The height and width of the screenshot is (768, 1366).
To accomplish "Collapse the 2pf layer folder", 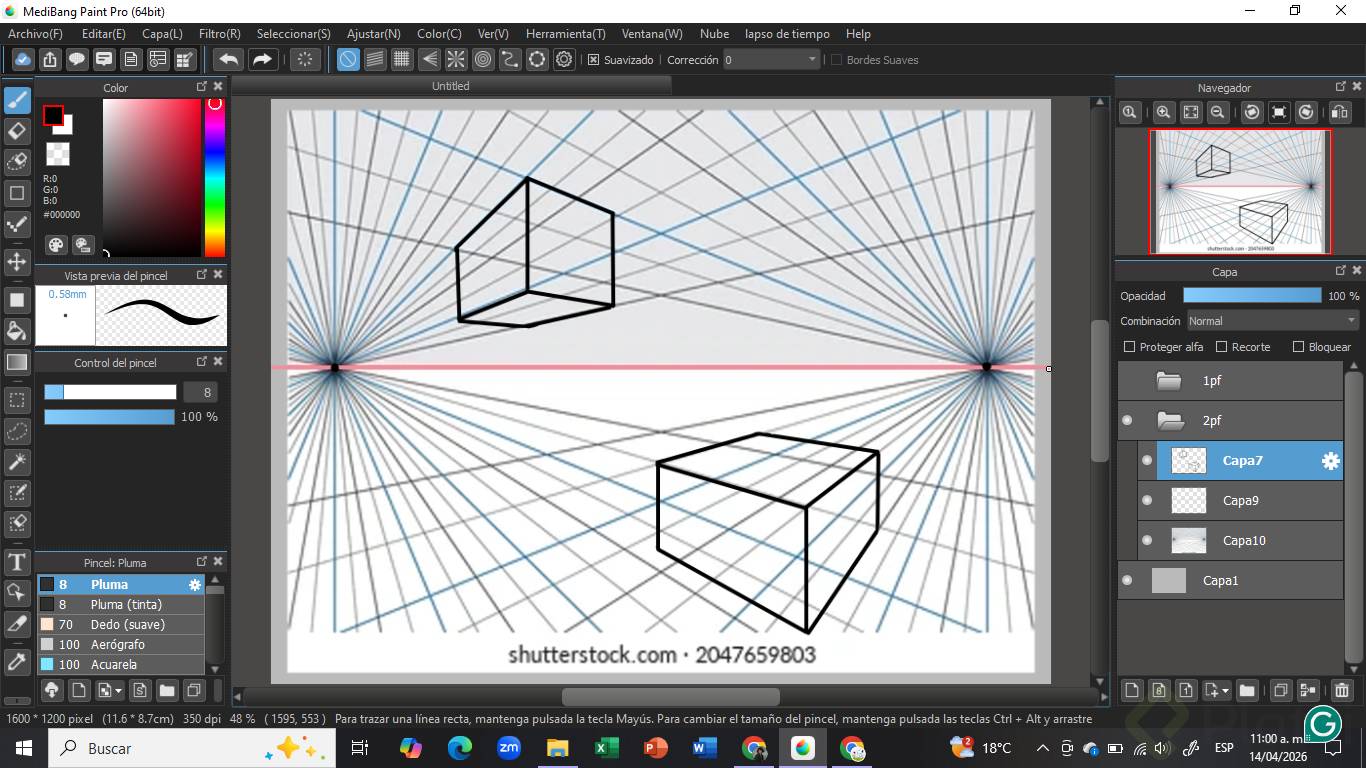I will click(1168, 421).
